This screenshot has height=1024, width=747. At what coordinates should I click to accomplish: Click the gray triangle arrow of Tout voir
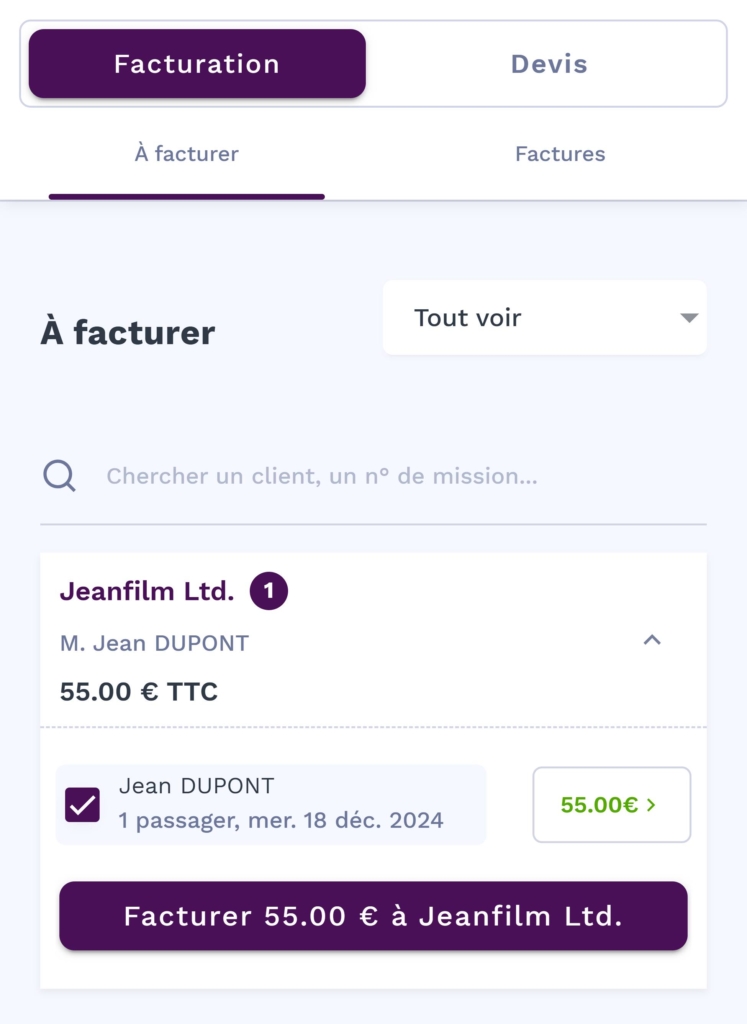(x=688, y=318)
